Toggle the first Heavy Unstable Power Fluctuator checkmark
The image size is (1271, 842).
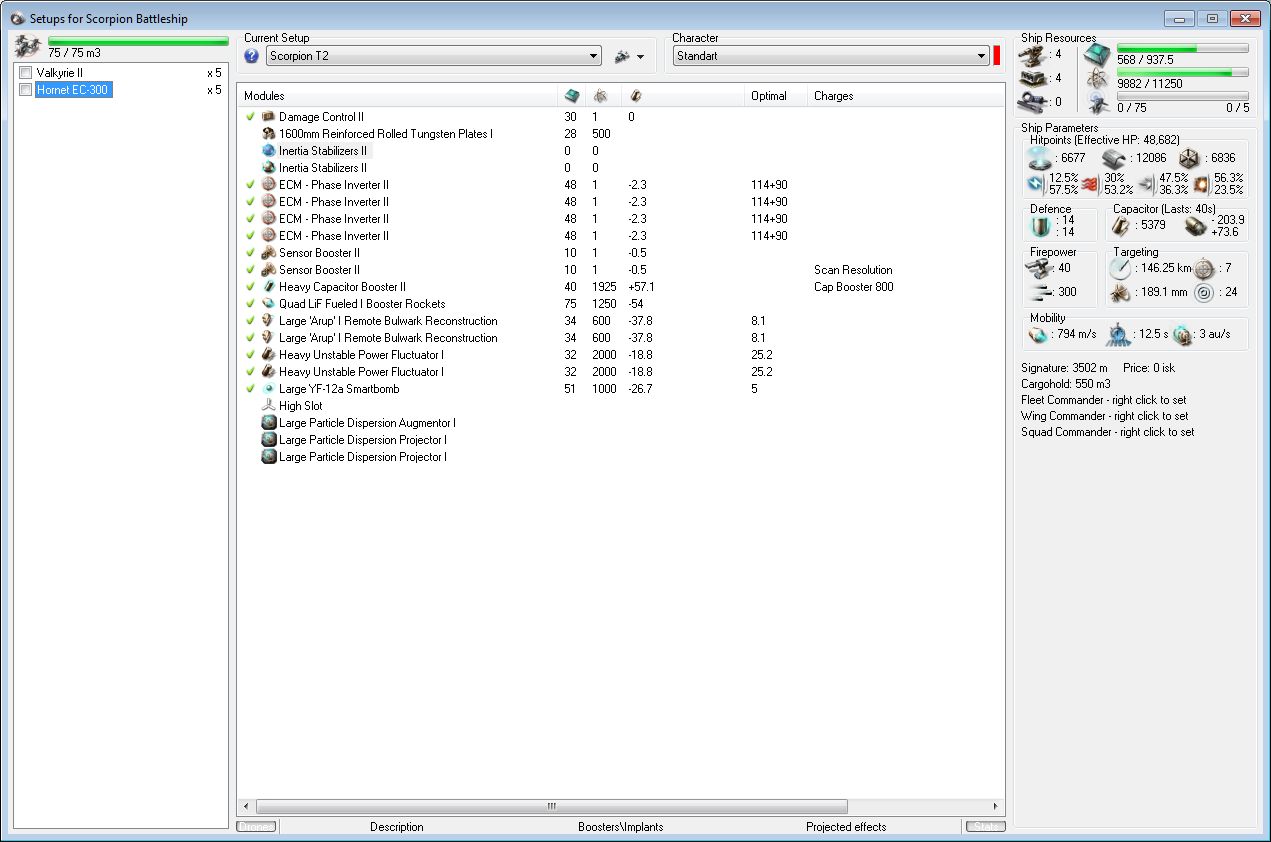(250, 355)
